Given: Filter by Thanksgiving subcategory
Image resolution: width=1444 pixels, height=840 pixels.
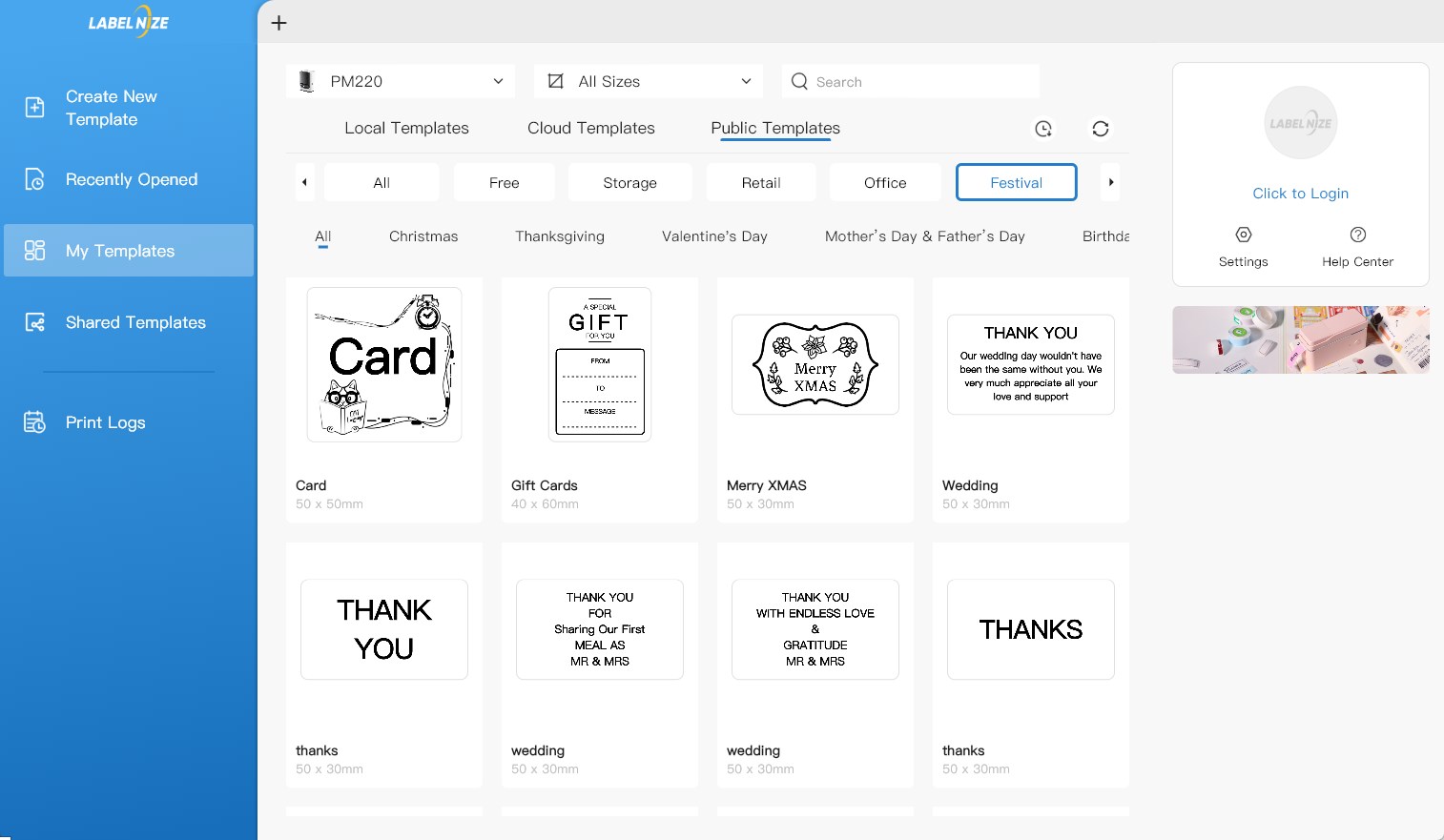Looking at the screenshot, I should [x=560, y=236].
